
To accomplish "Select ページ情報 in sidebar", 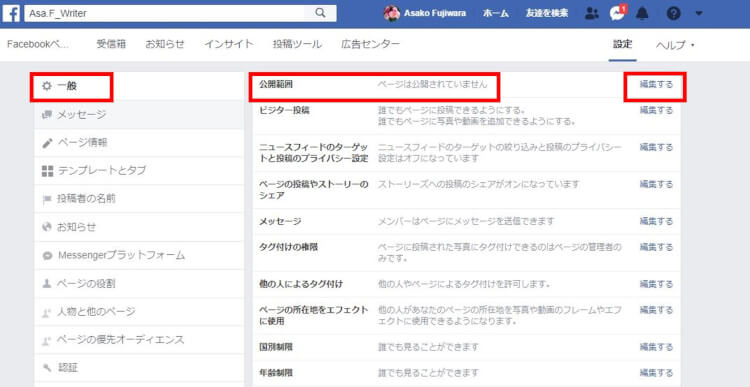I will [x=139, y=143].
